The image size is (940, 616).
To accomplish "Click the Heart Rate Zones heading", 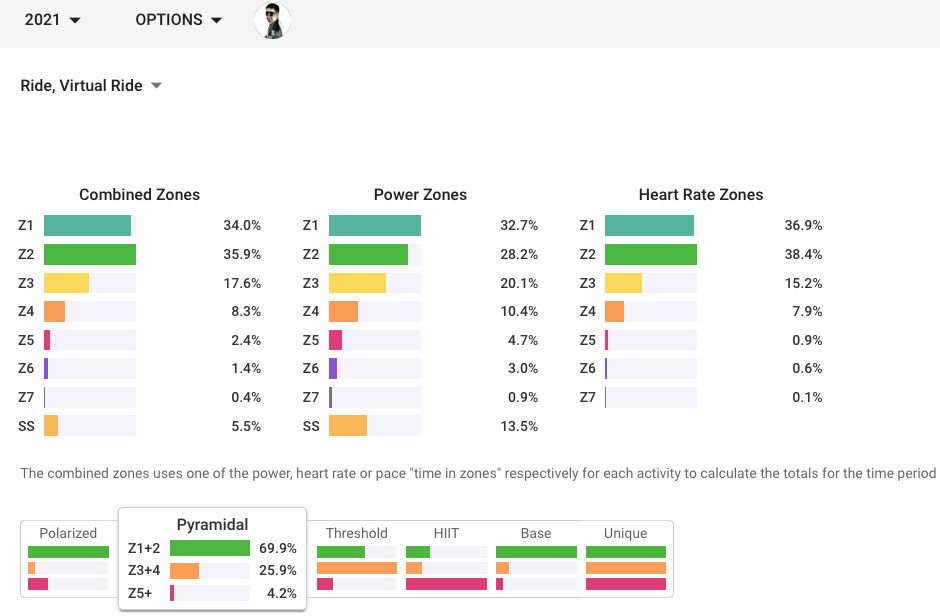I will (701, 195).
